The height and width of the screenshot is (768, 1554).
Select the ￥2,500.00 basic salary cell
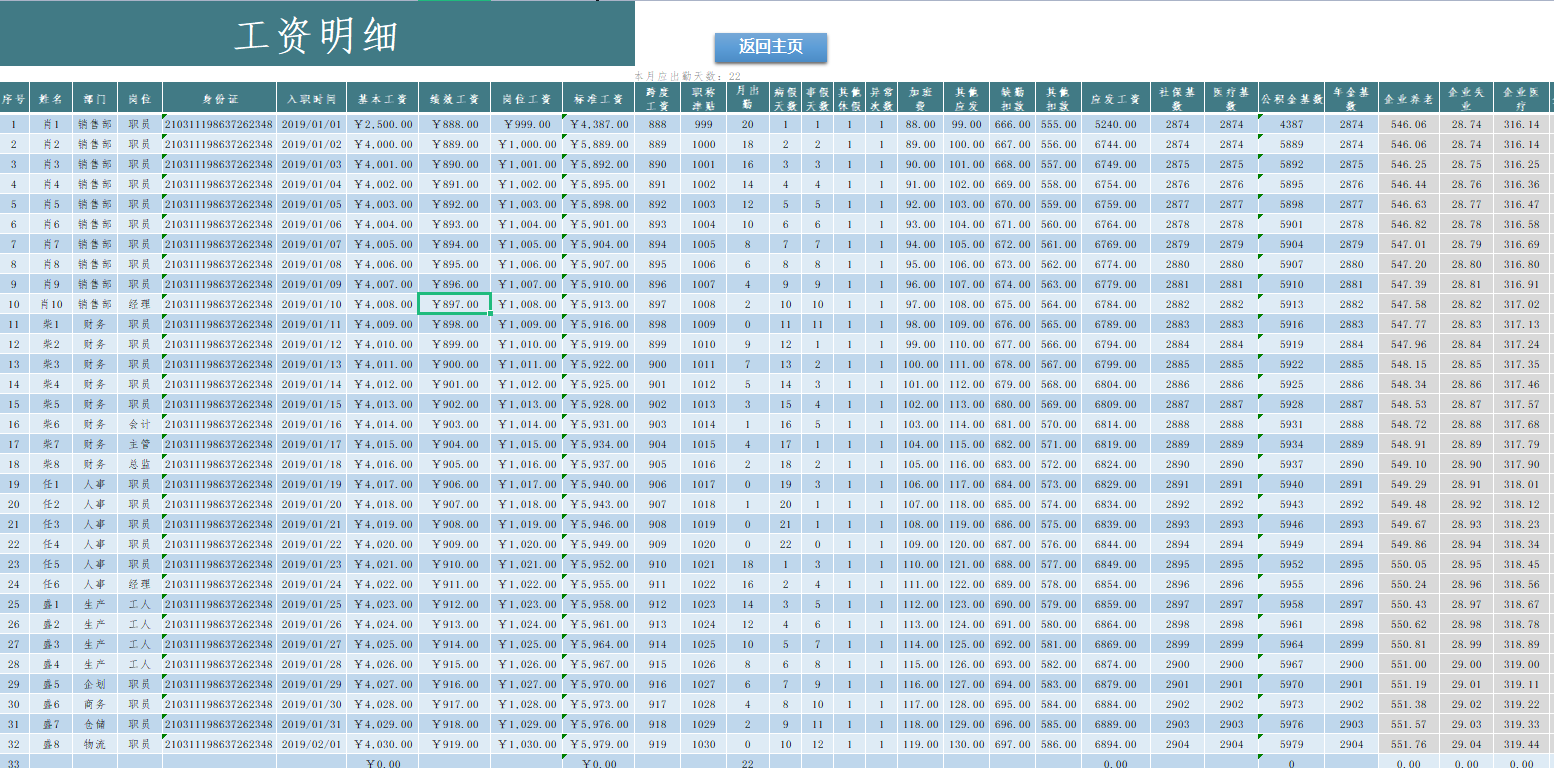coord(383,125)
